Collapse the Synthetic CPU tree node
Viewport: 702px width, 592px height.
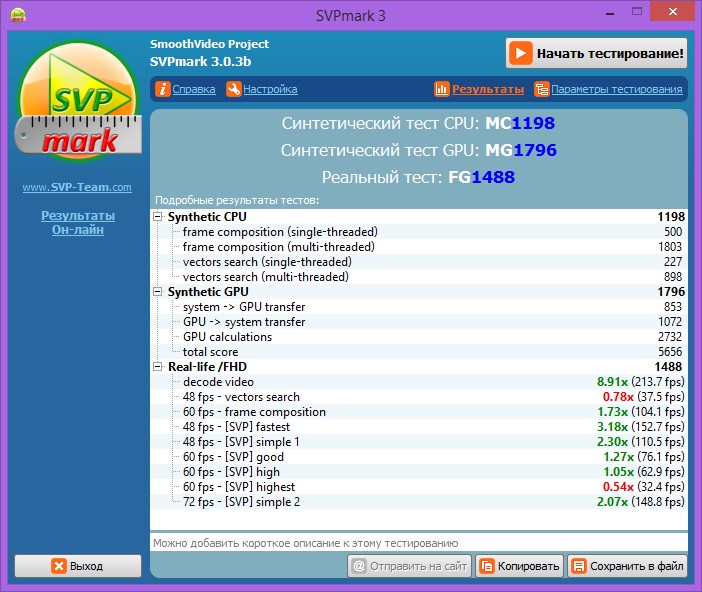(x=158, y=217)
